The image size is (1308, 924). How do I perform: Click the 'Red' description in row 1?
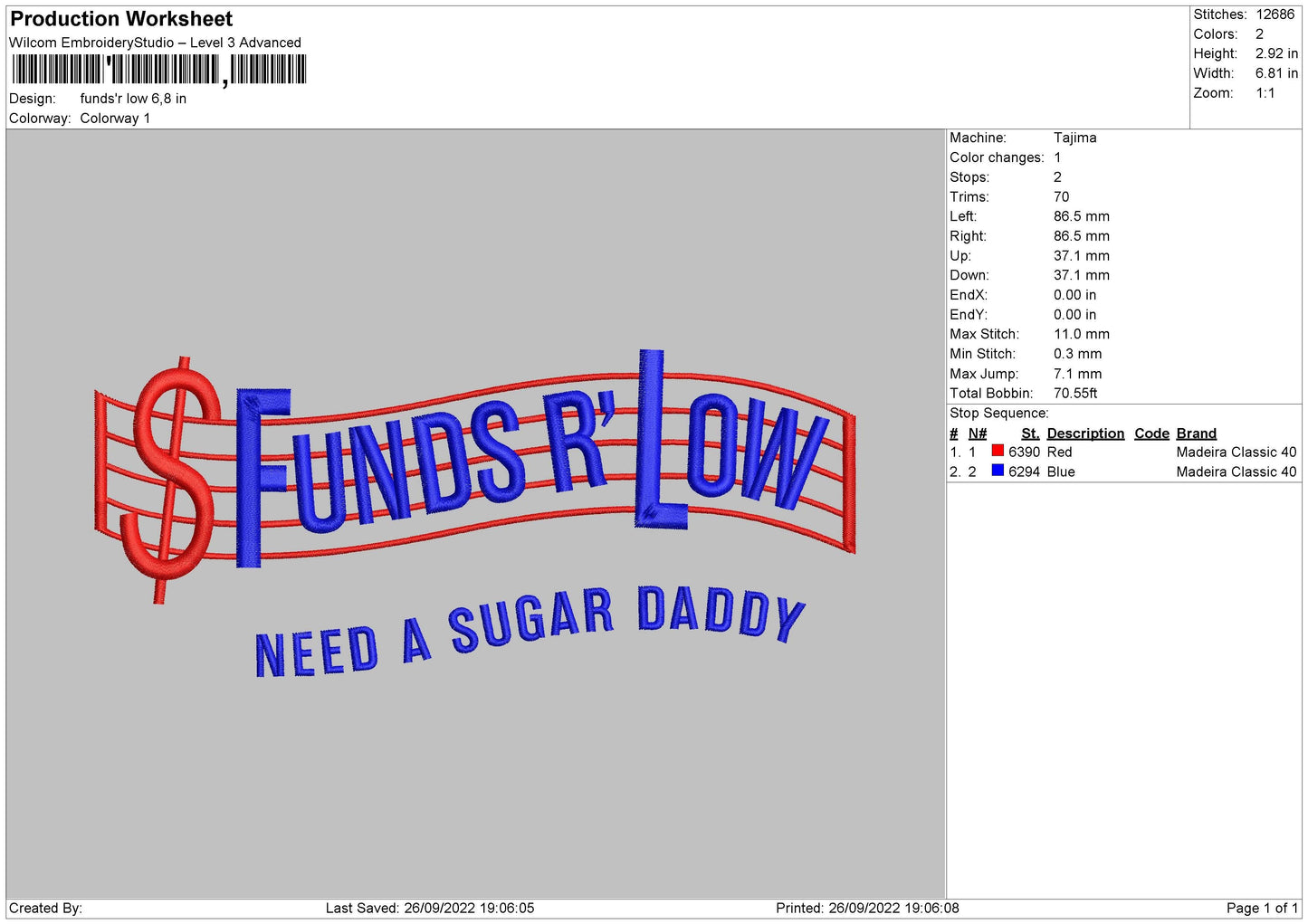point(1060,452)
